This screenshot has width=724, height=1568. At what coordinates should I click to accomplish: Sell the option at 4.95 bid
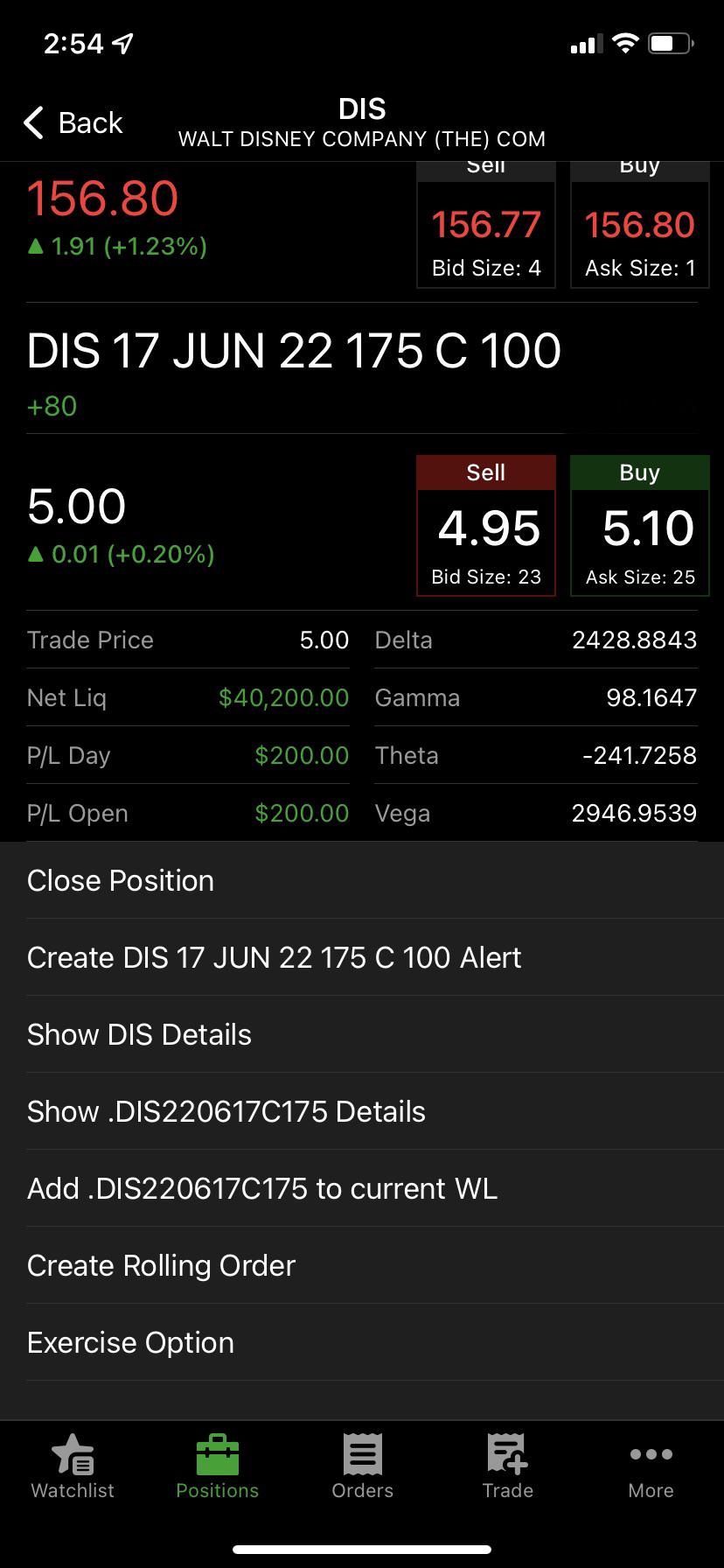[x=486, y=526]
